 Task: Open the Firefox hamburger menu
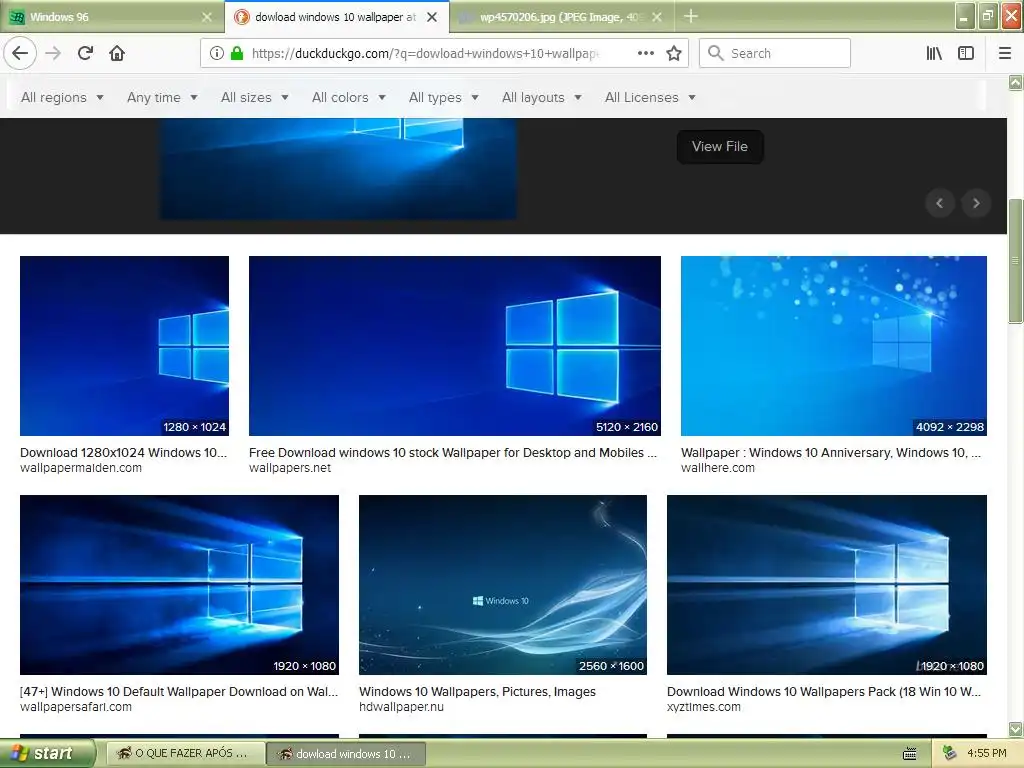1005,53
